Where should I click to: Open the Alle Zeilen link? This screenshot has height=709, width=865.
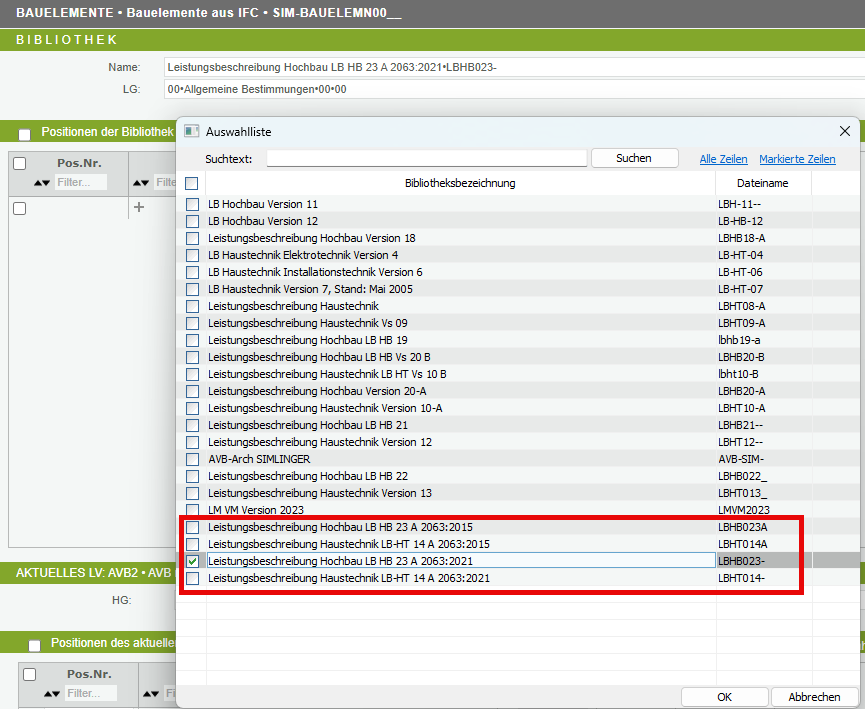coord(723,159)
